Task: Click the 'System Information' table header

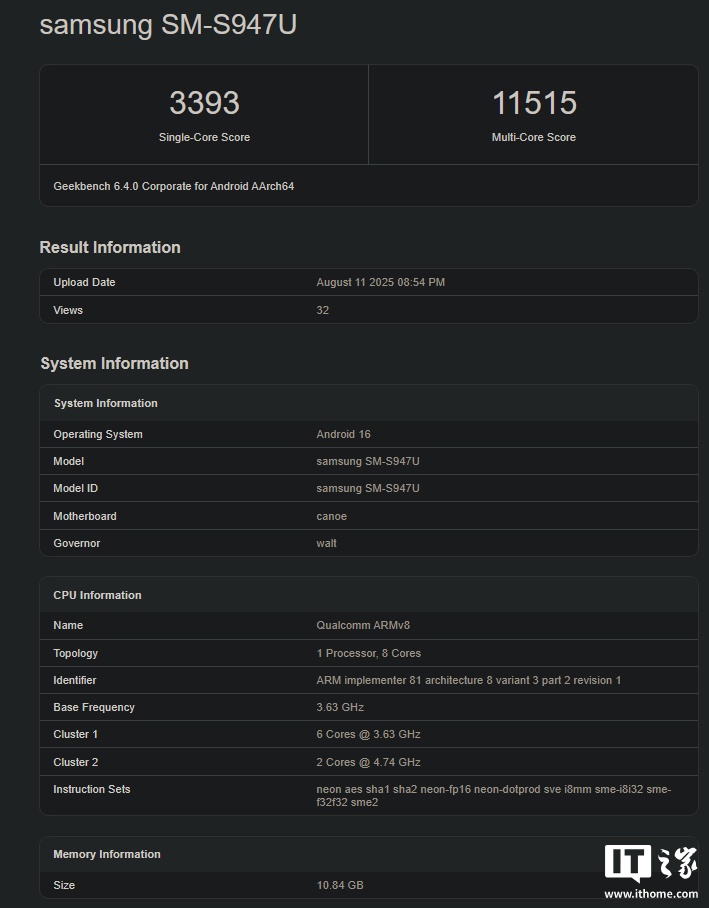Action: (105, 403)
